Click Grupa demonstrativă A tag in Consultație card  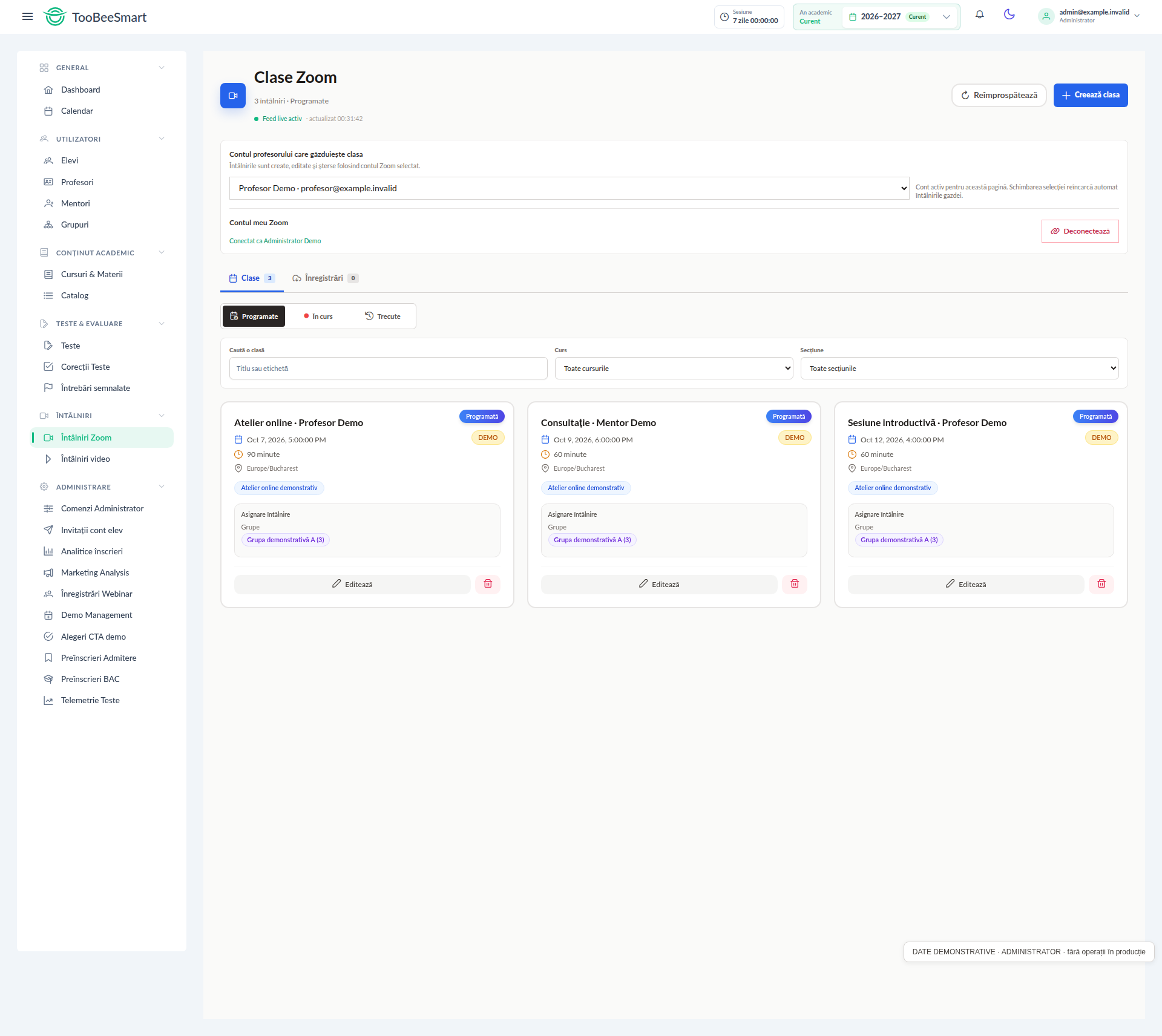(592, 540)
